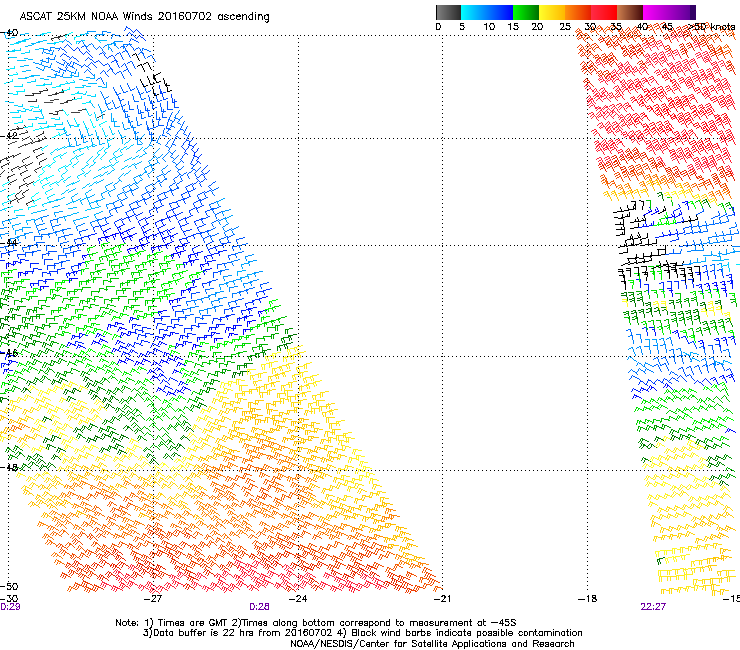Click the latitude label '-46'

[x=9, y=353]
